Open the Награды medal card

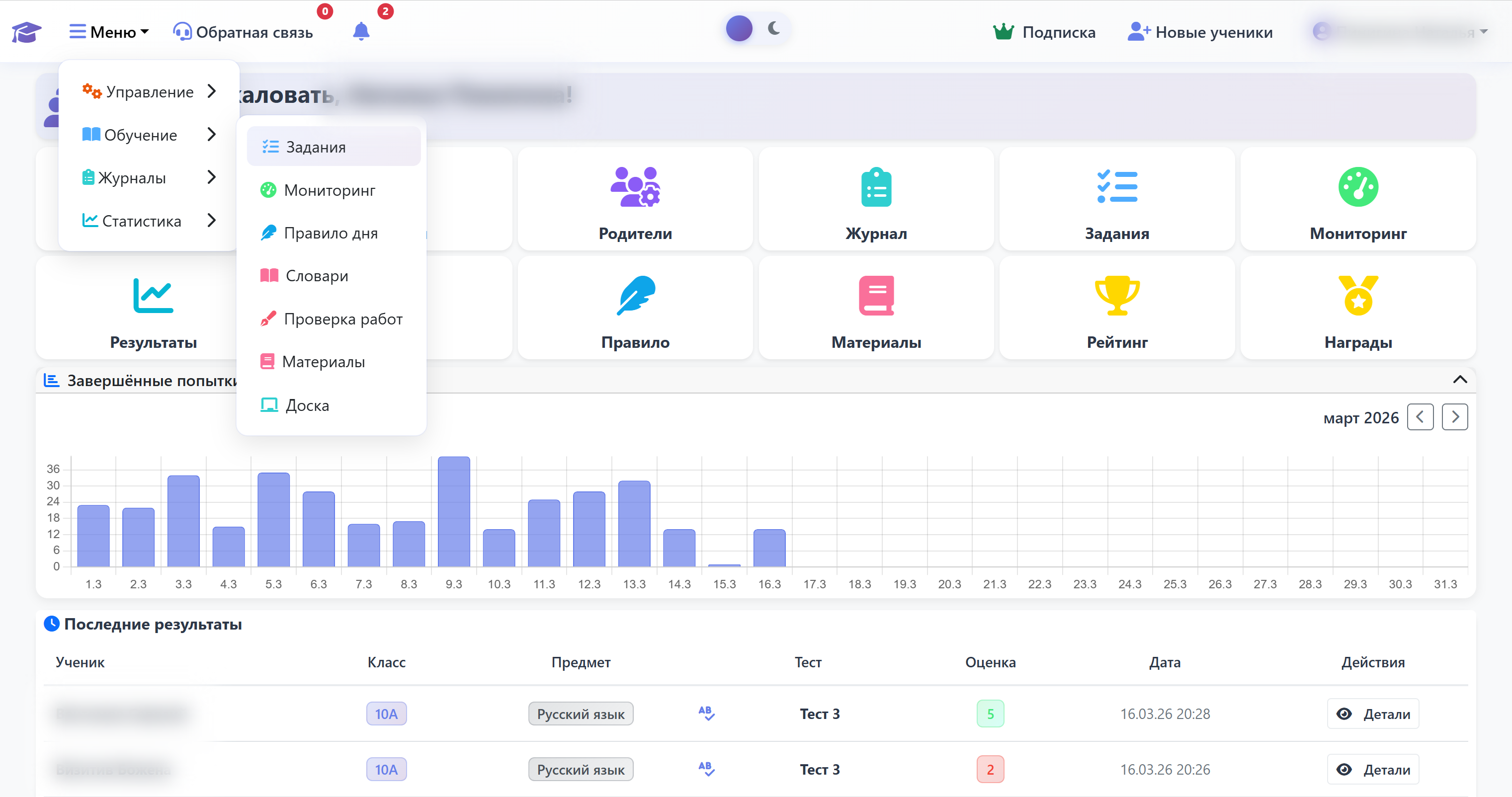coord(1357,308)
